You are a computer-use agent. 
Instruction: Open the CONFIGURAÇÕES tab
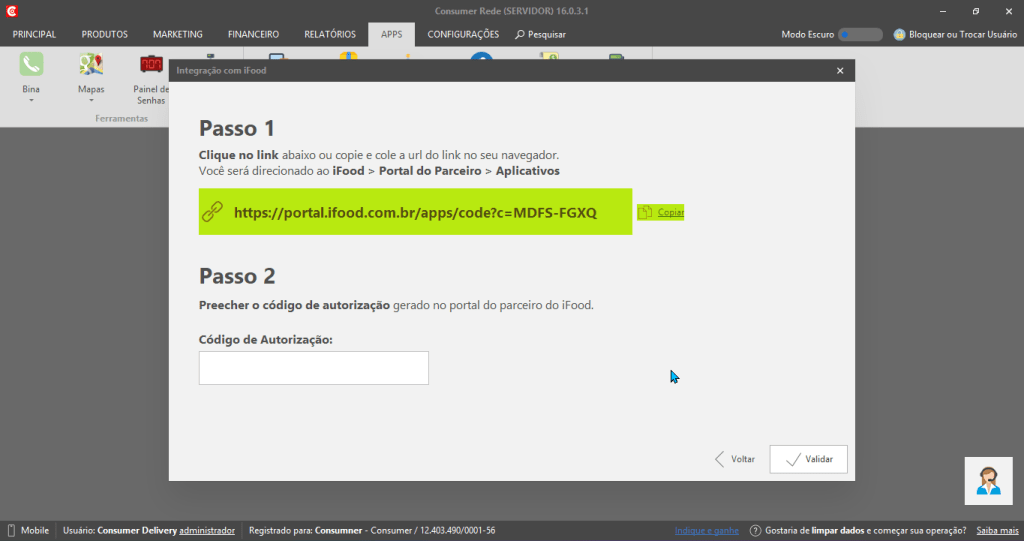[x=463, y=34]
